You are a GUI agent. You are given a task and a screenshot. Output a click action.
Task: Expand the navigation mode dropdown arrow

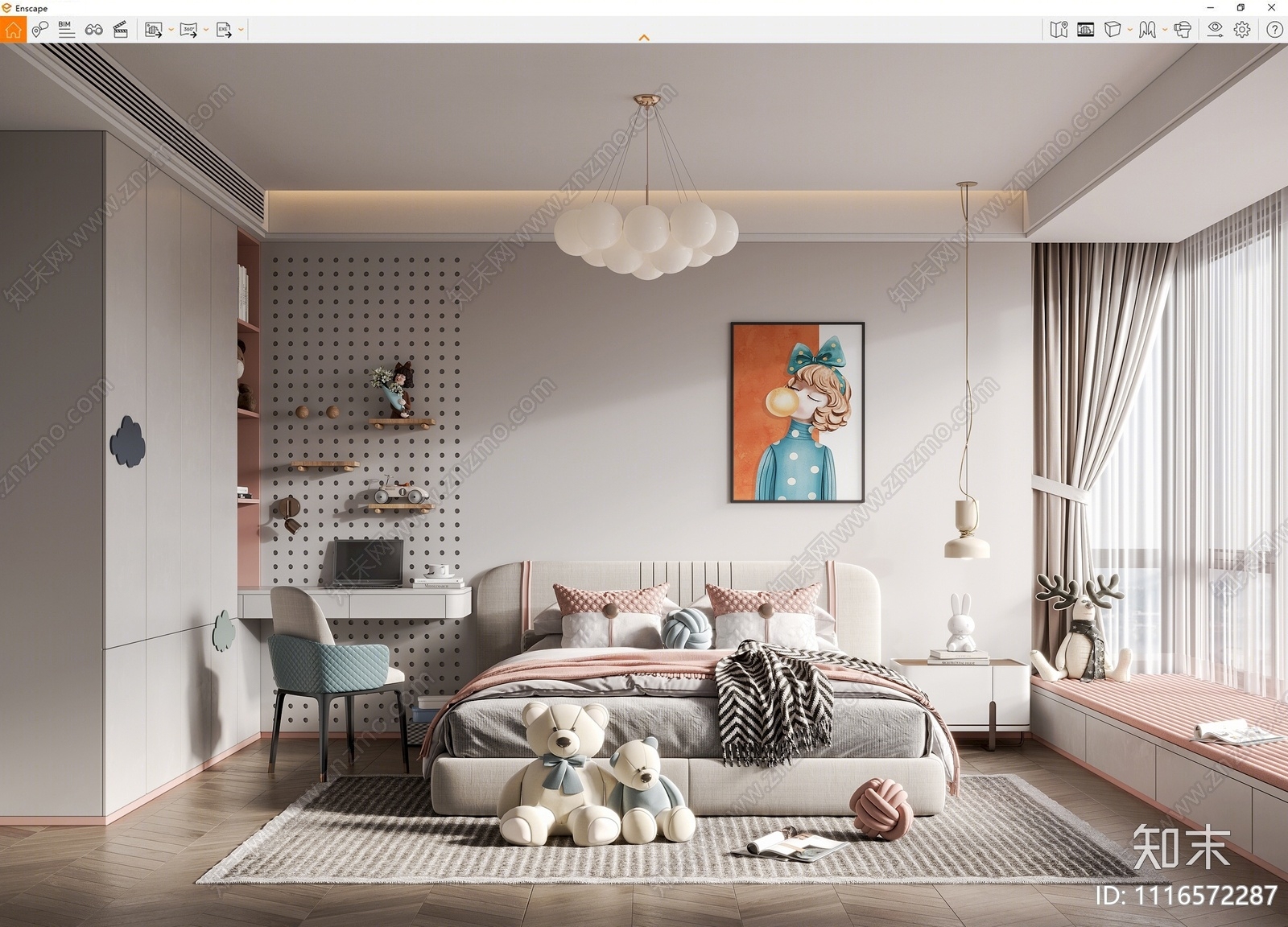1165,30
